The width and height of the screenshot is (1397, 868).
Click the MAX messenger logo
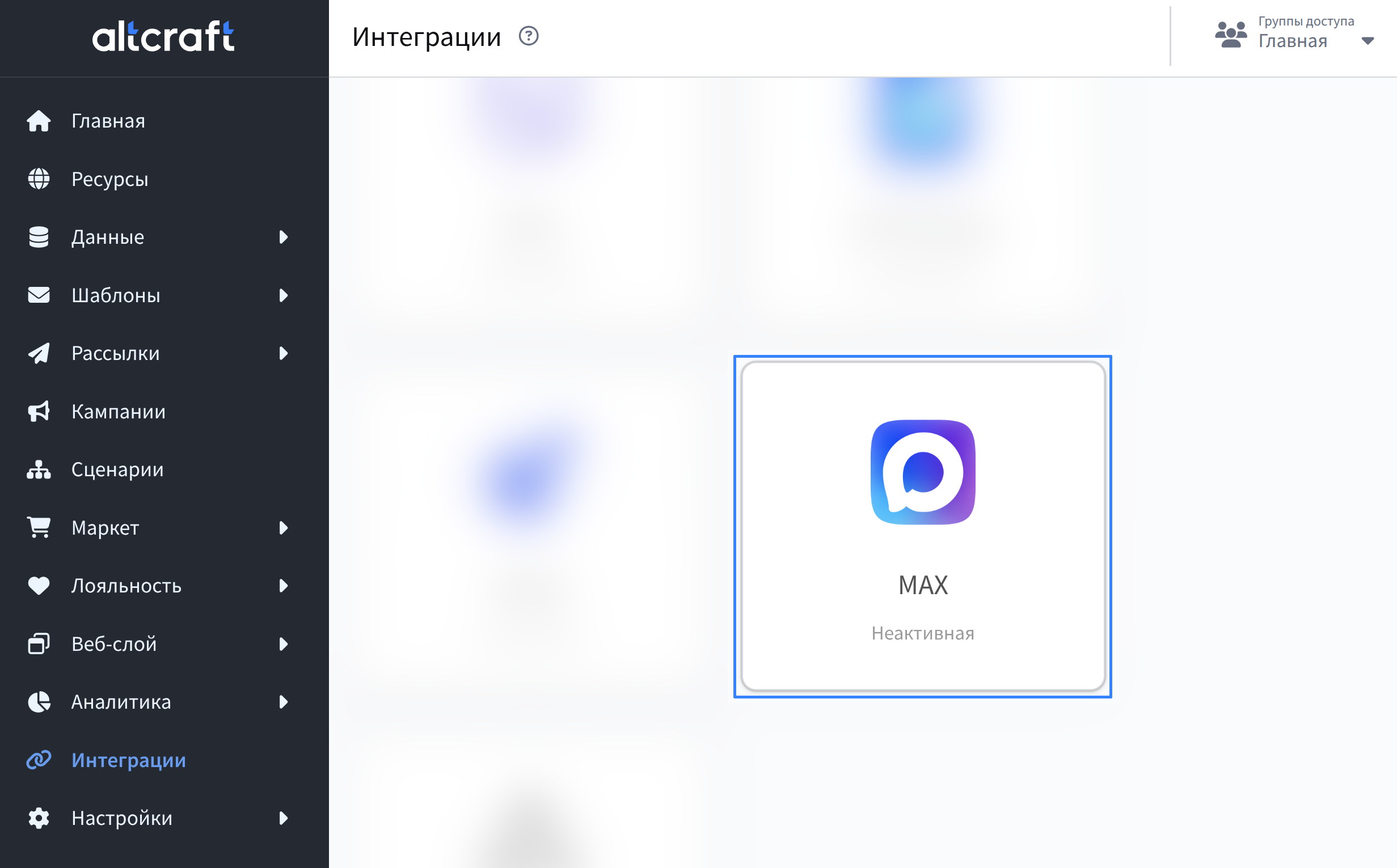click(x=923, y=472)
